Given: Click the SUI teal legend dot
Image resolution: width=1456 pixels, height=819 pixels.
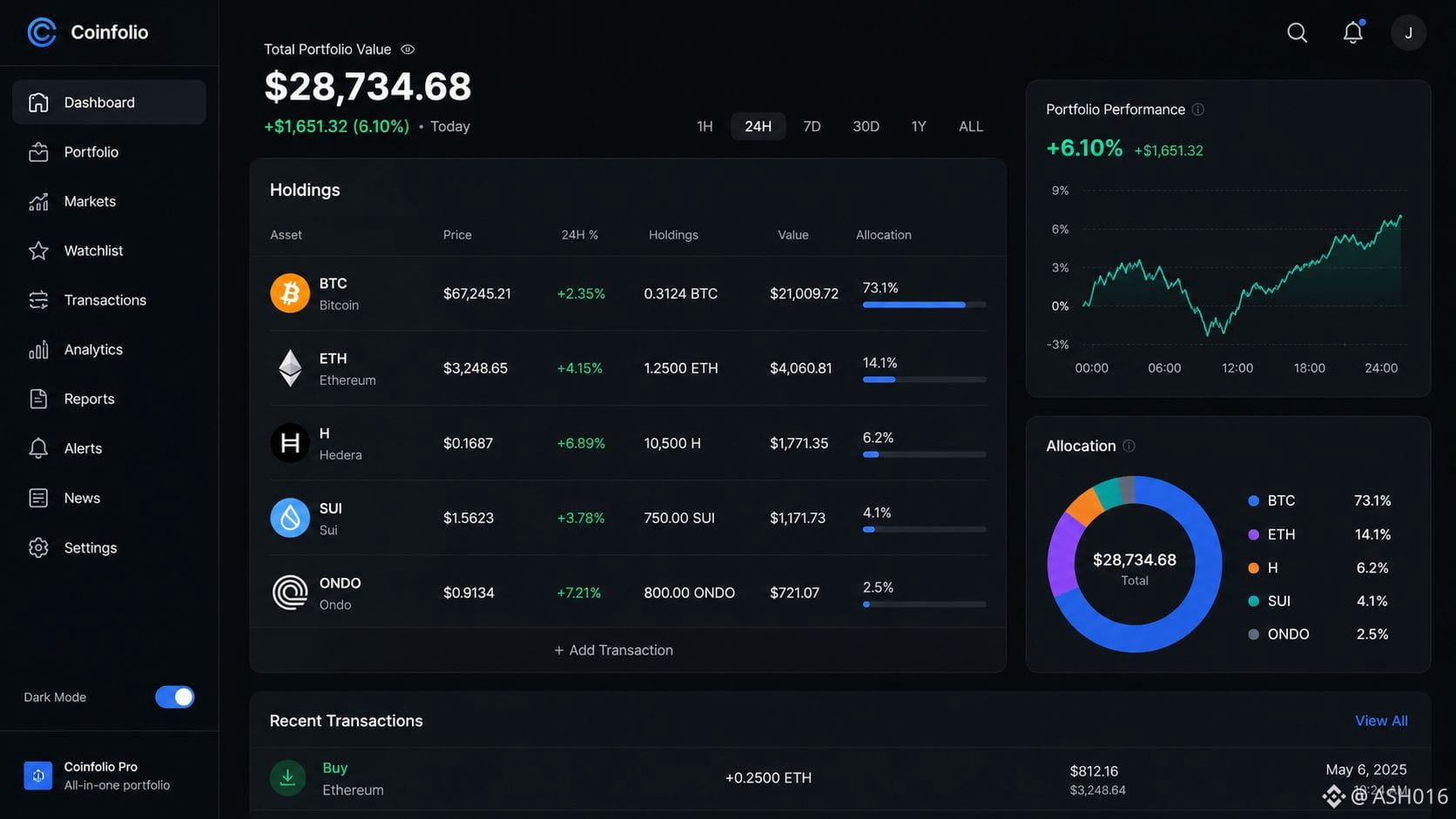Looking at the screenshot, I should 1253,601.
